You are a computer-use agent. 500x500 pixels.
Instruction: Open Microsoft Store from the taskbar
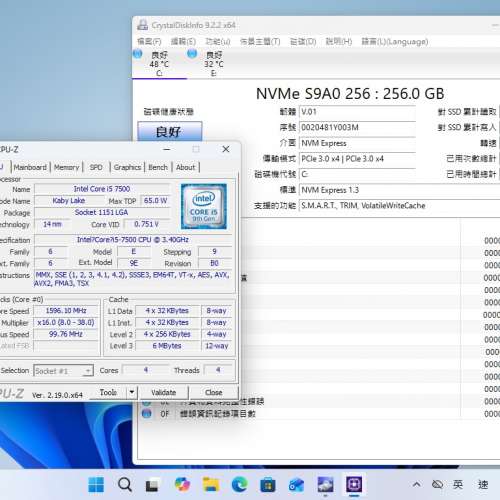(x=268, y=485)
